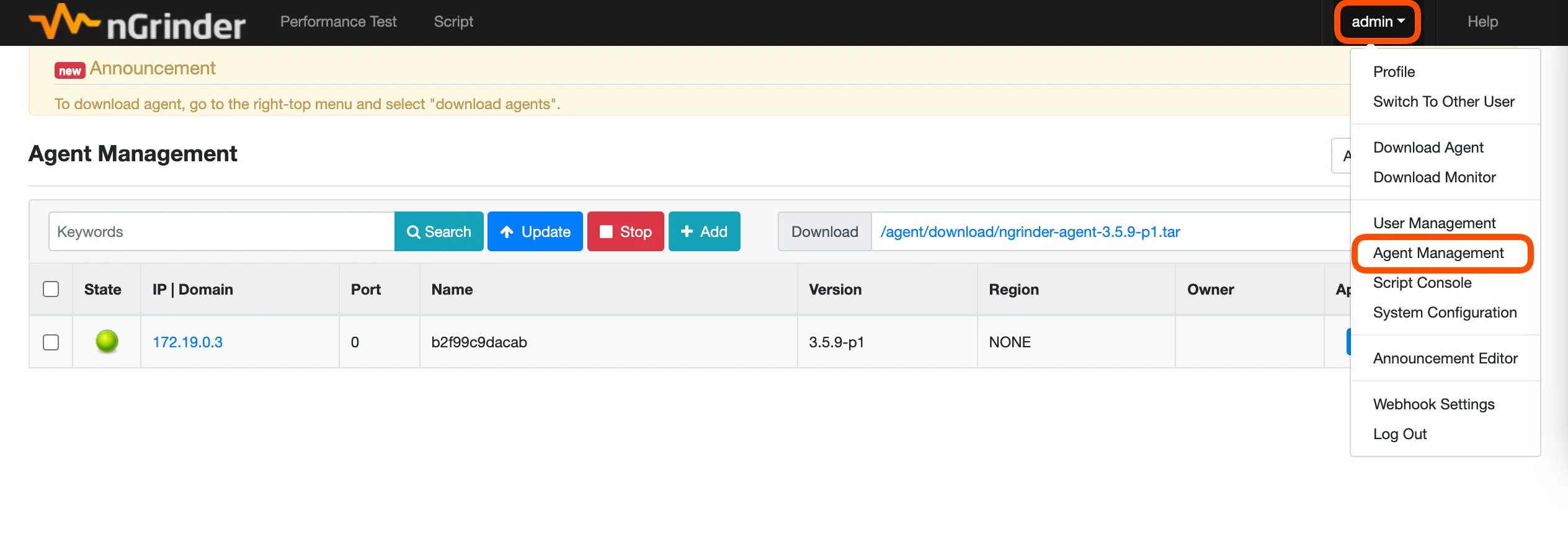Check the box for agent 172.19.0.3

coord(51,342)
